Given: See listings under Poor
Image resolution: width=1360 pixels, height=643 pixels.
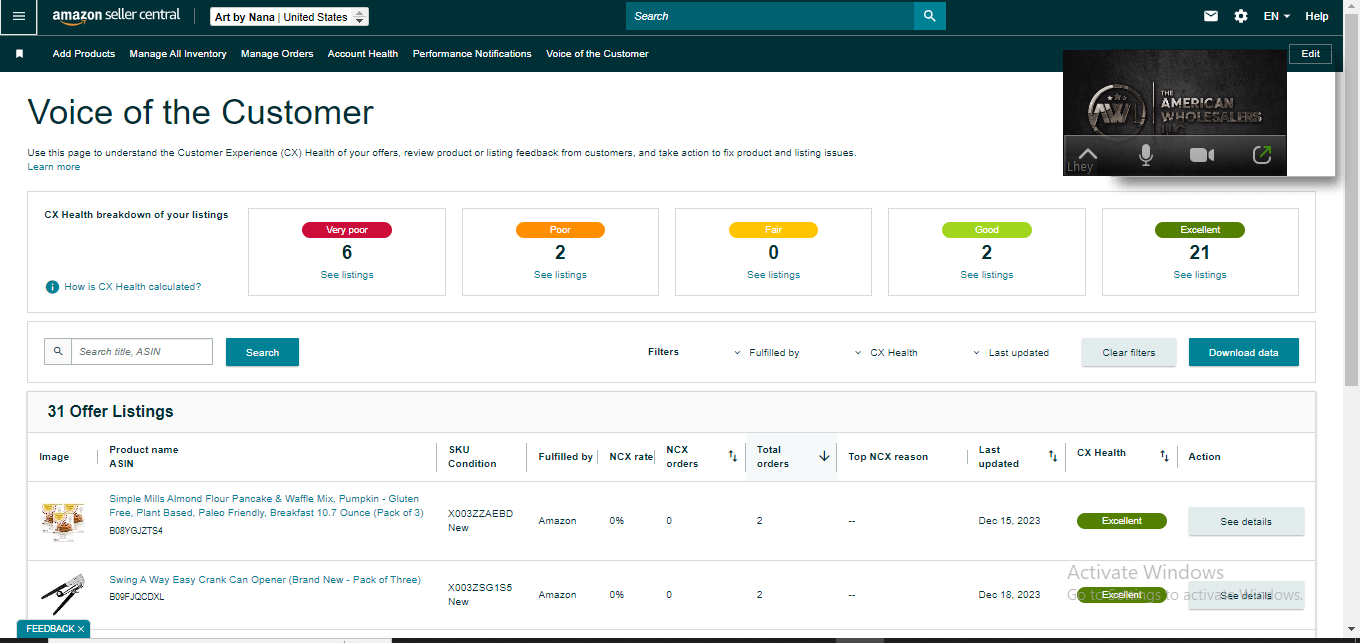Looking at the screenshot, I should pyautogui.click(x=560, y=275).
